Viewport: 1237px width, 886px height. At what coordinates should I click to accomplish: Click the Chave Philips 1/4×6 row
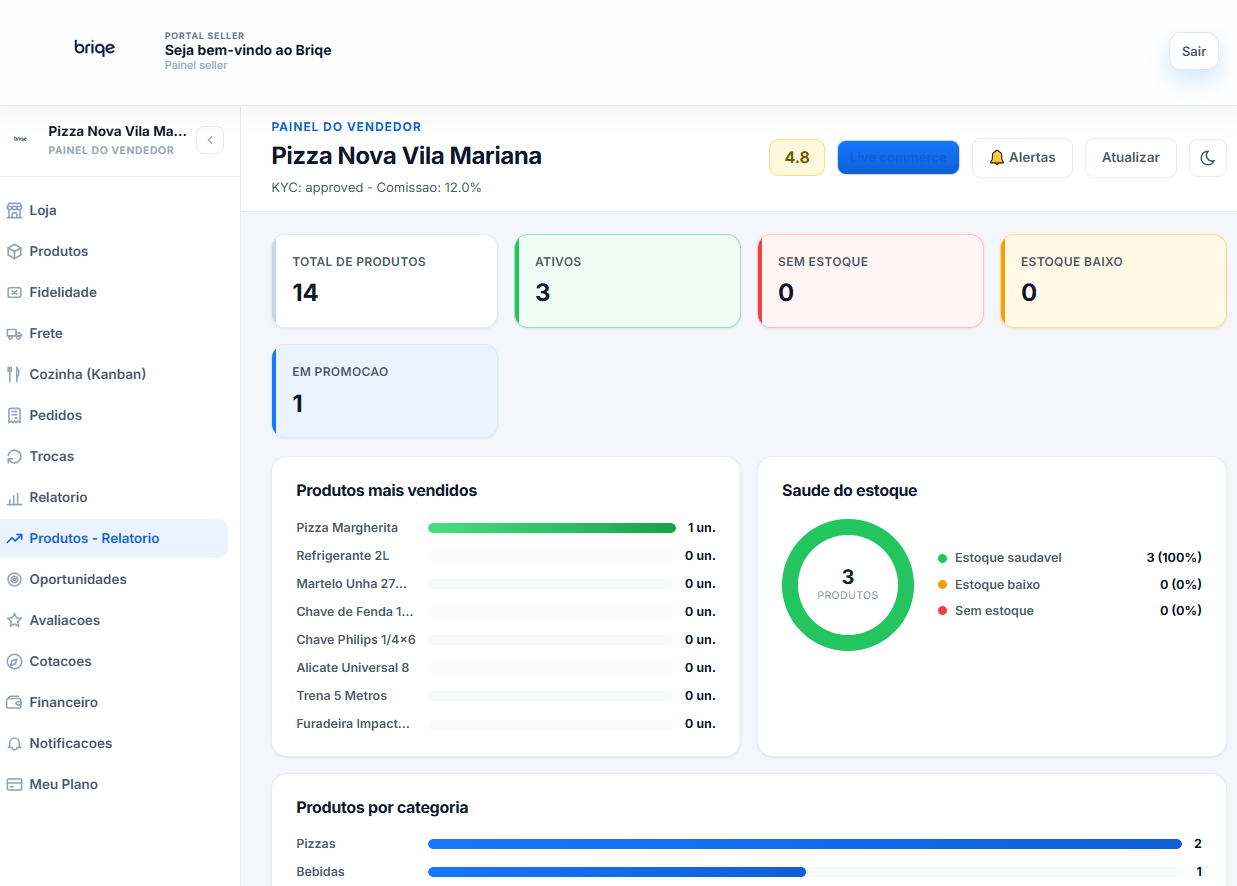(506, 640)
